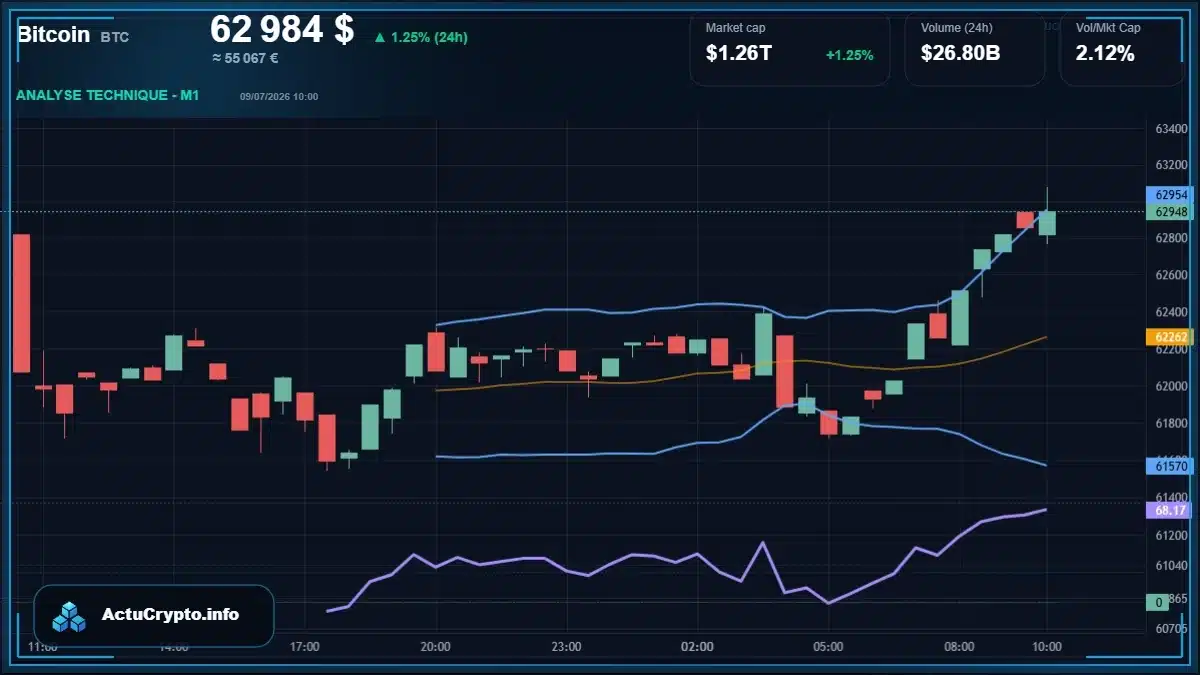Click the 61200 price axis label
Viewport: 1200px width, 675px height.
coord(1170,536)
